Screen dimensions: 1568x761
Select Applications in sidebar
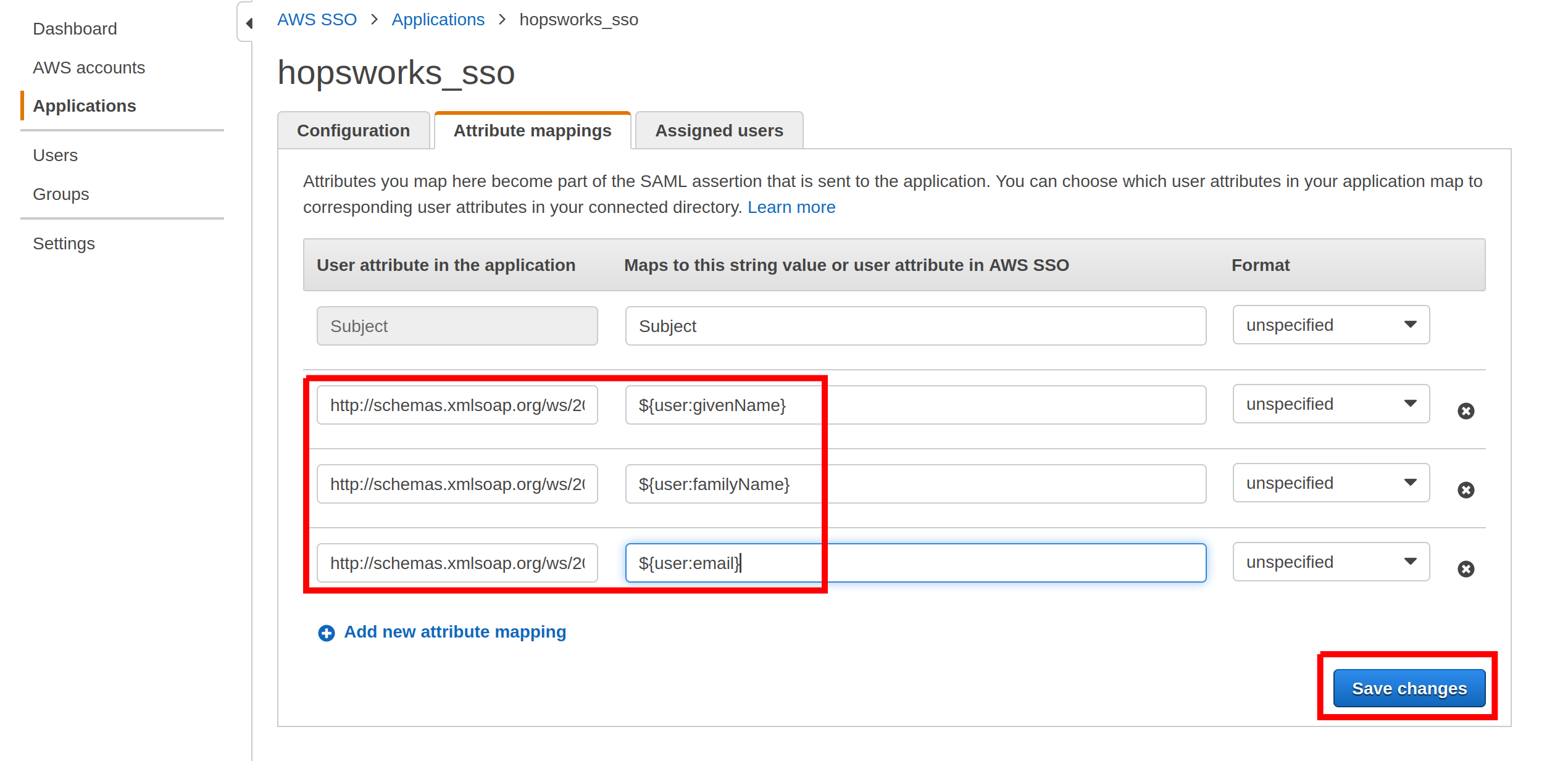[x=85, y=106]
